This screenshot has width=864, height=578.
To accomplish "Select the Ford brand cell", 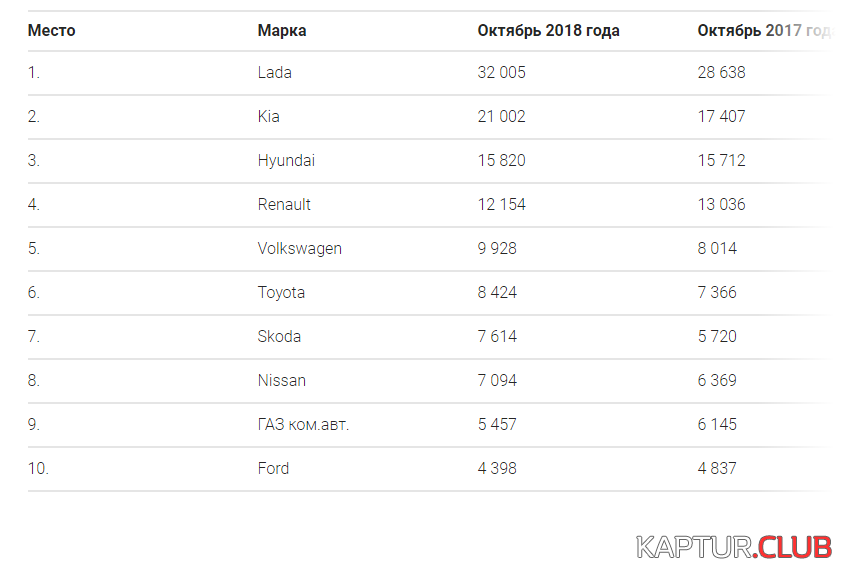I will (273, 468).
